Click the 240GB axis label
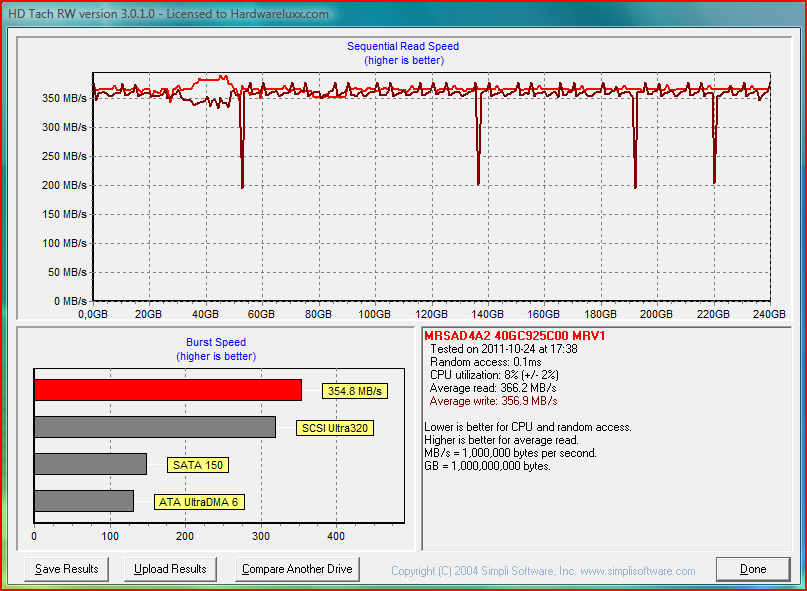Viewport: 807px width, 591px height. pyautogui.click(x=769, y=314)
